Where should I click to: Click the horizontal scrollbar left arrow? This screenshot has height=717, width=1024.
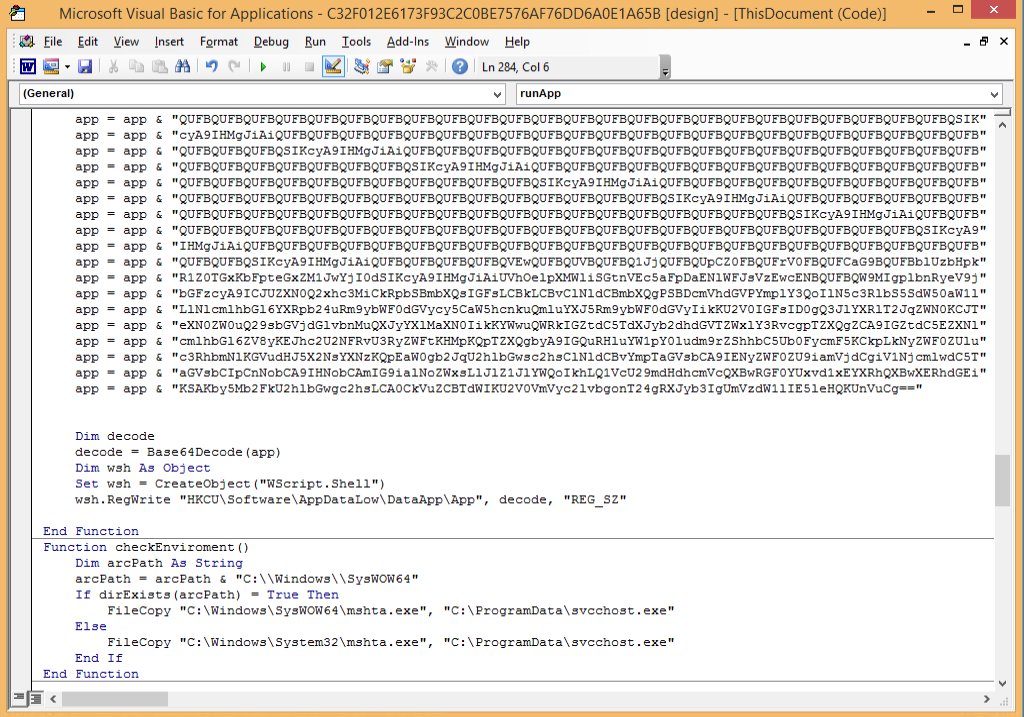pyautogui.click(x=53, y=699)
